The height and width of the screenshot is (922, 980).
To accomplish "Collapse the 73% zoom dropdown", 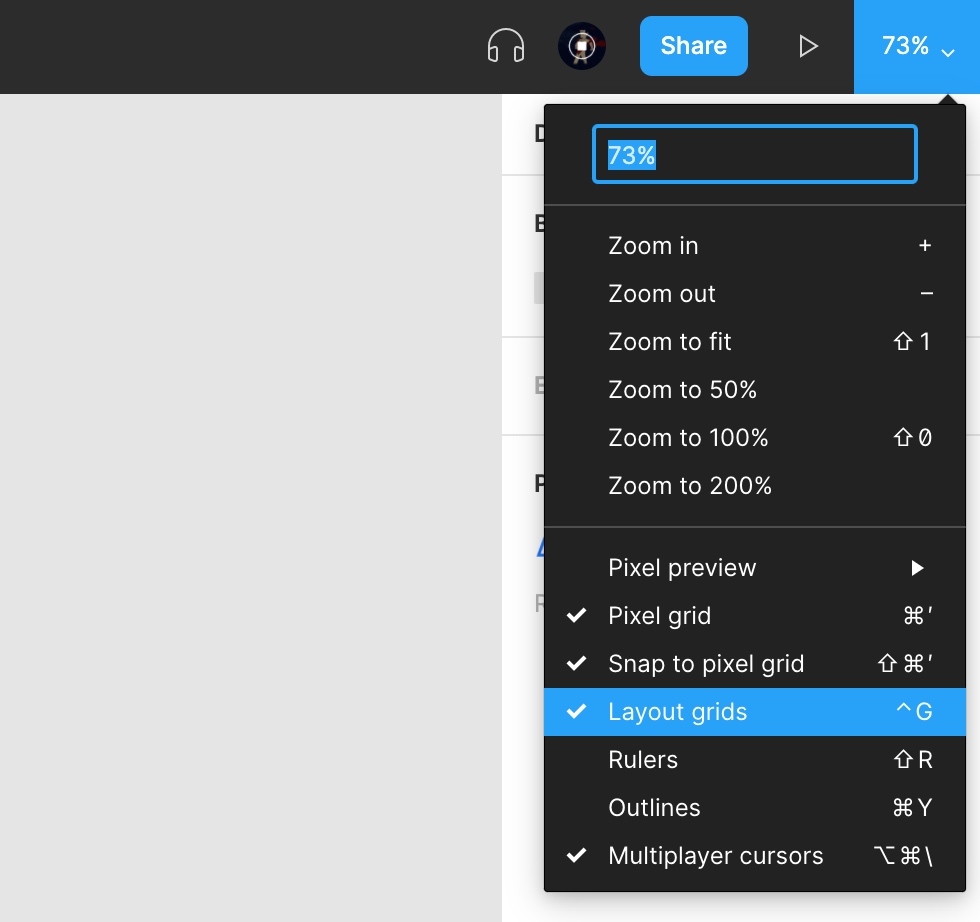I will coord(917,46).
